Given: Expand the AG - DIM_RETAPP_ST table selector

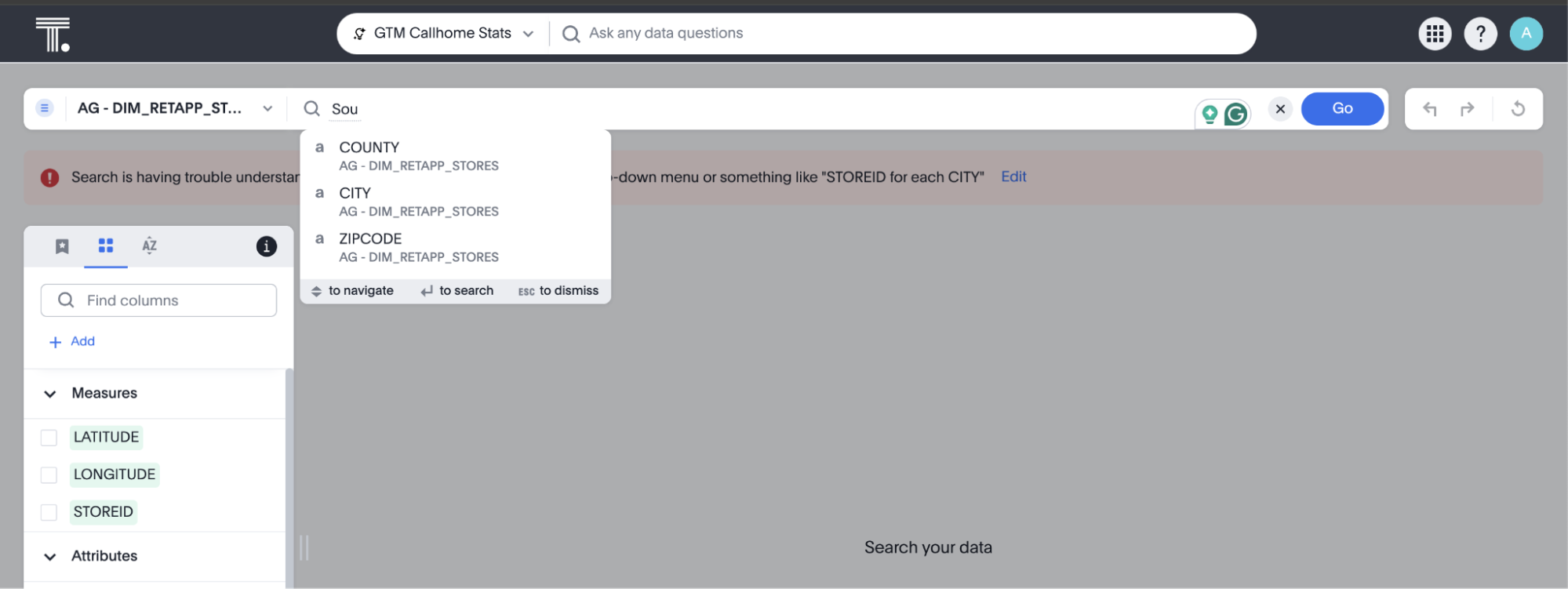Looking at the screenshot, I should (x=267, y=108).
